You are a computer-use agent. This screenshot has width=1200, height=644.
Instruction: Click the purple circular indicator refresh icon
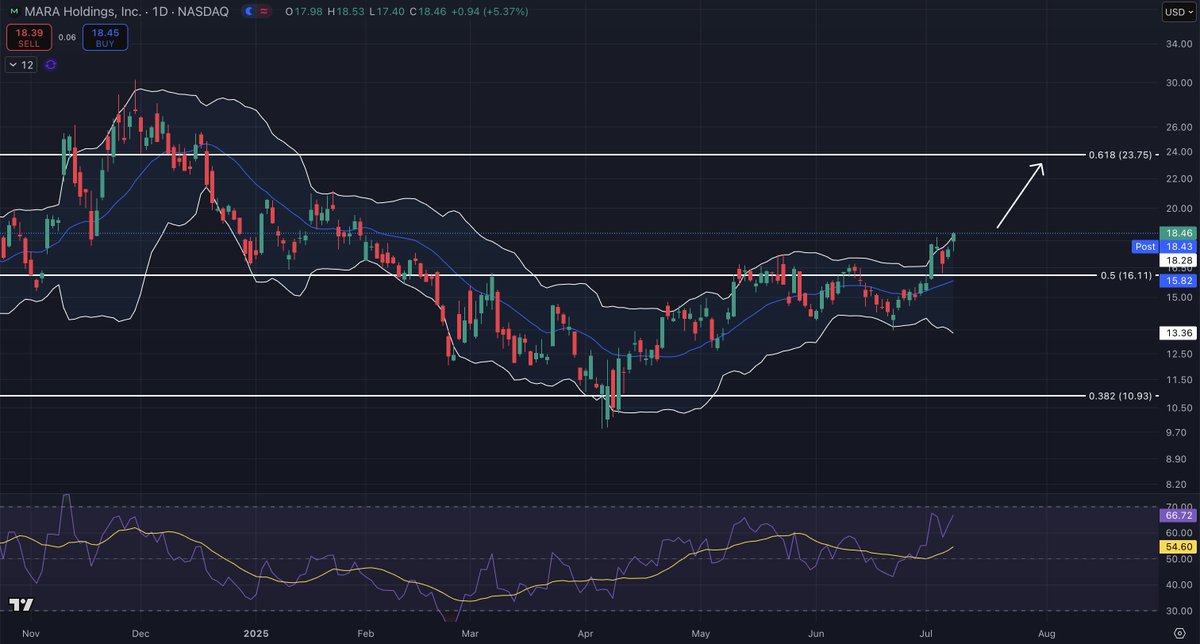[50, 64]
